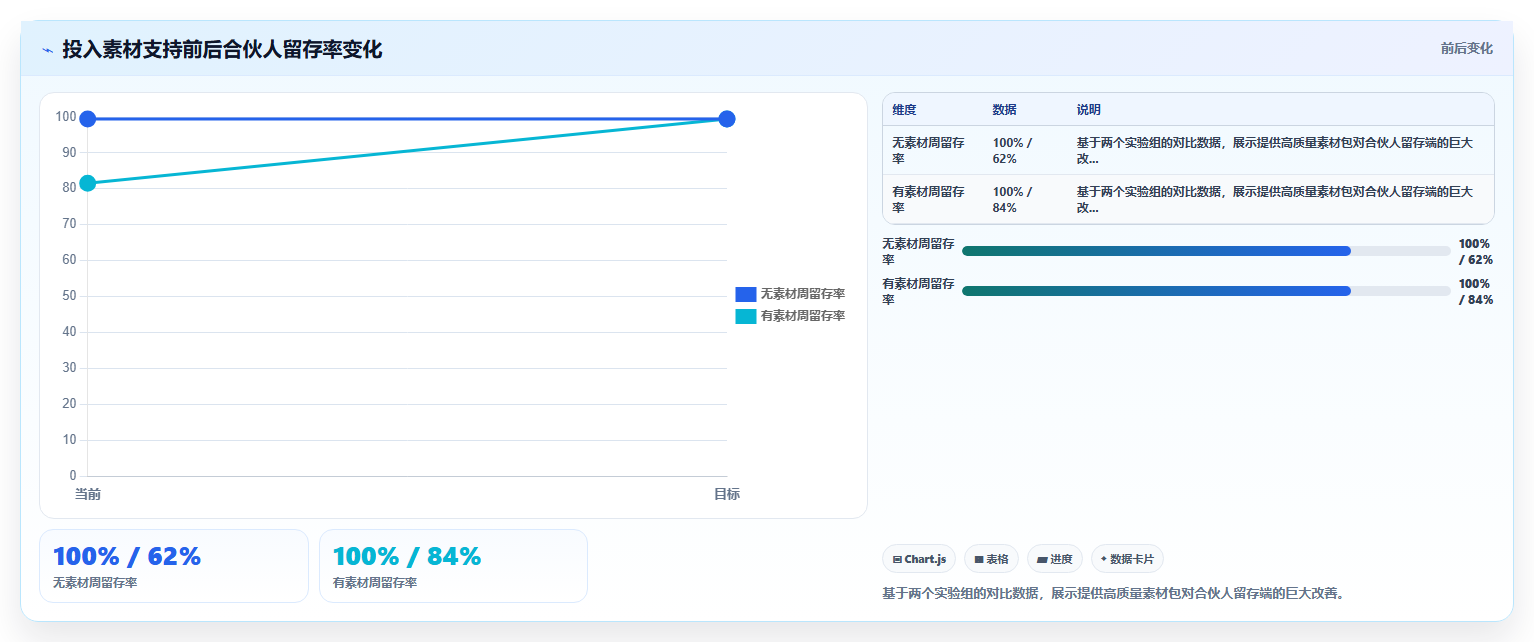Click the 当前 x-axis label

tap(88, 494)
